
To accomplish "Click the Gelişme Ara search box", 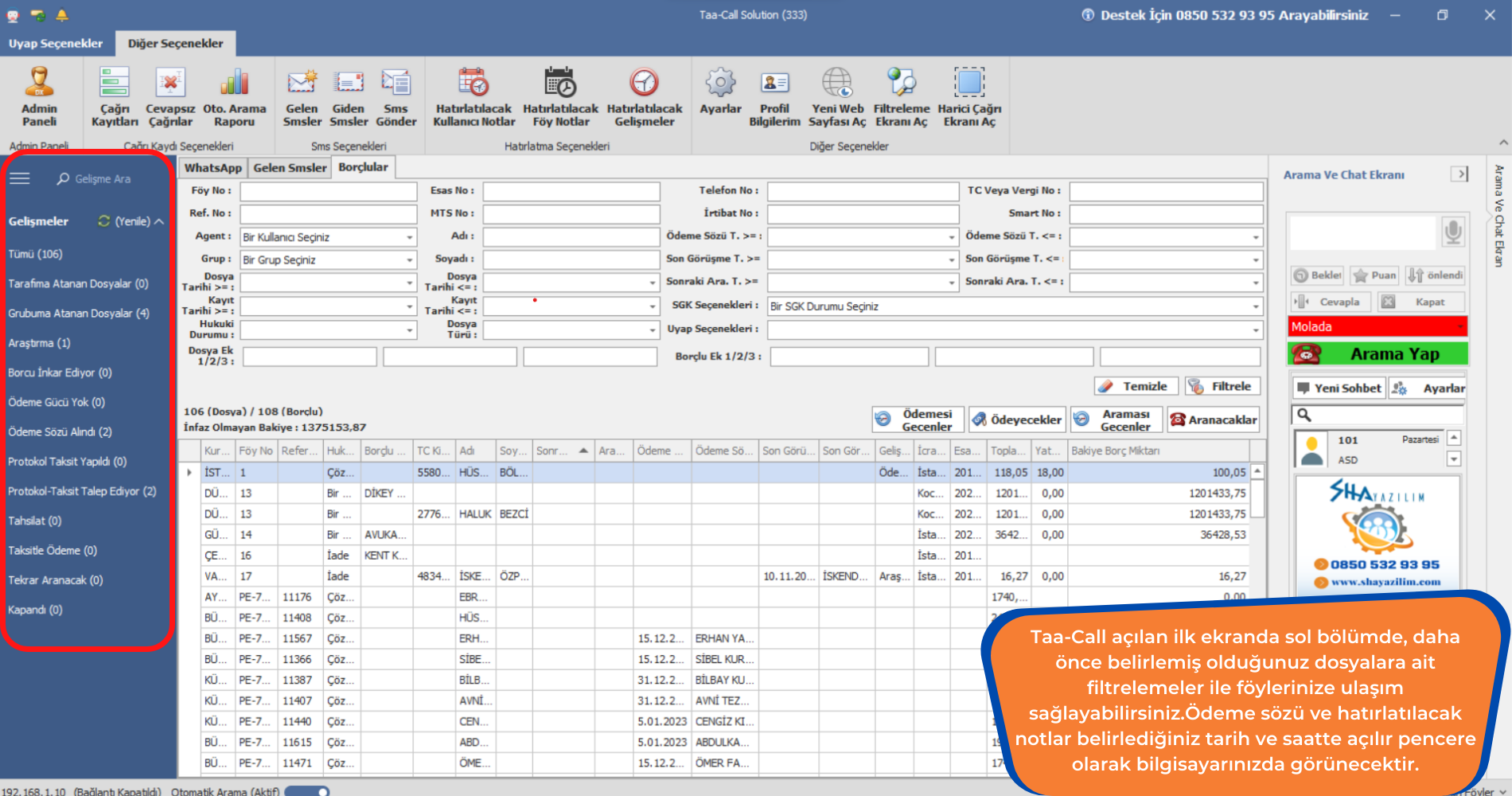I will point(103,179).
